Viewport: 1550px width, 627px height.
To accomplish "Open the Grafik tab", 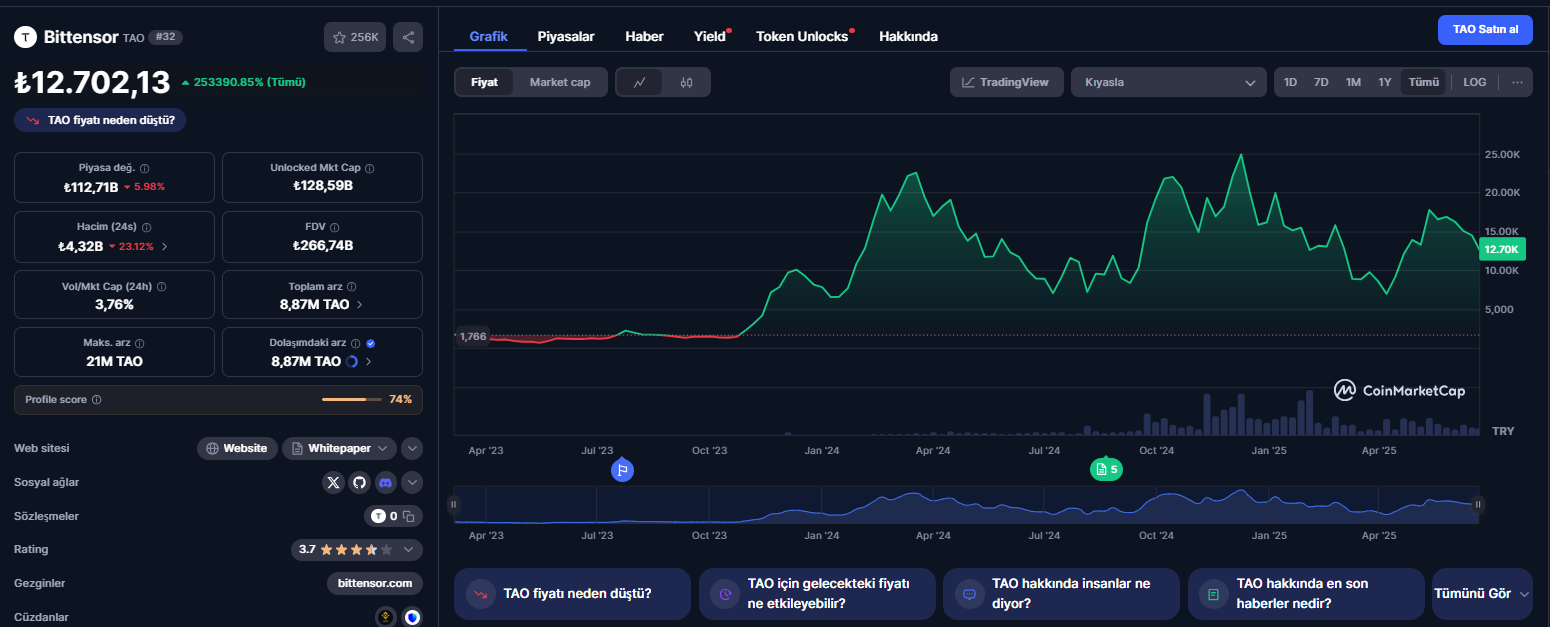I will coord(489,36).
